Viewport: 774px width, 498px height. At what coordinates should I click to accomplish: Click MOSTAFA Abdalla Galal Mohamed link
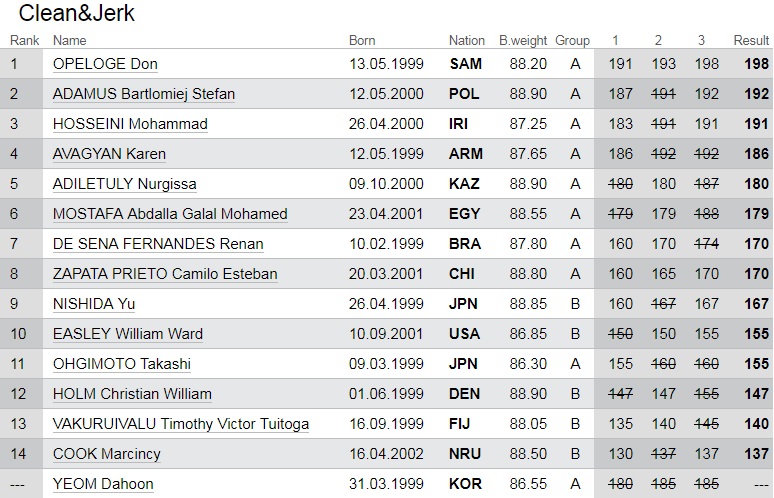170,214
